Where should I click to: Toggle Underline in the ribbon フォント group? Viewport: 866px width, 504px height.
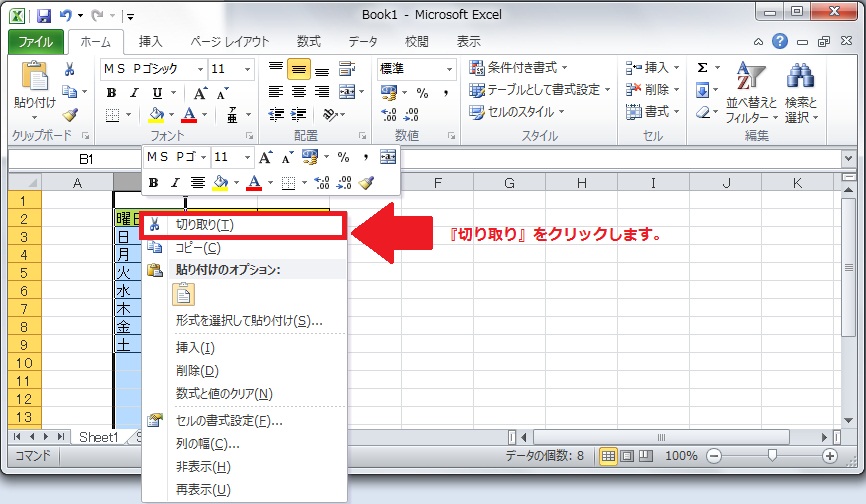157,92
